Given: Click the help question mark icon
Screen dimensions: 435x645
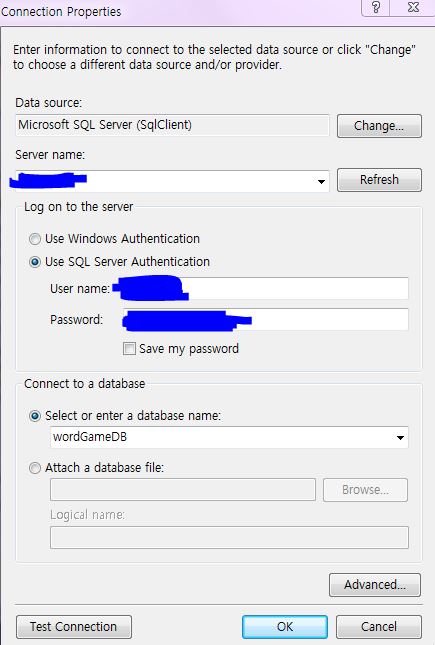Looking at the screenshot, I should click(375, 7).
